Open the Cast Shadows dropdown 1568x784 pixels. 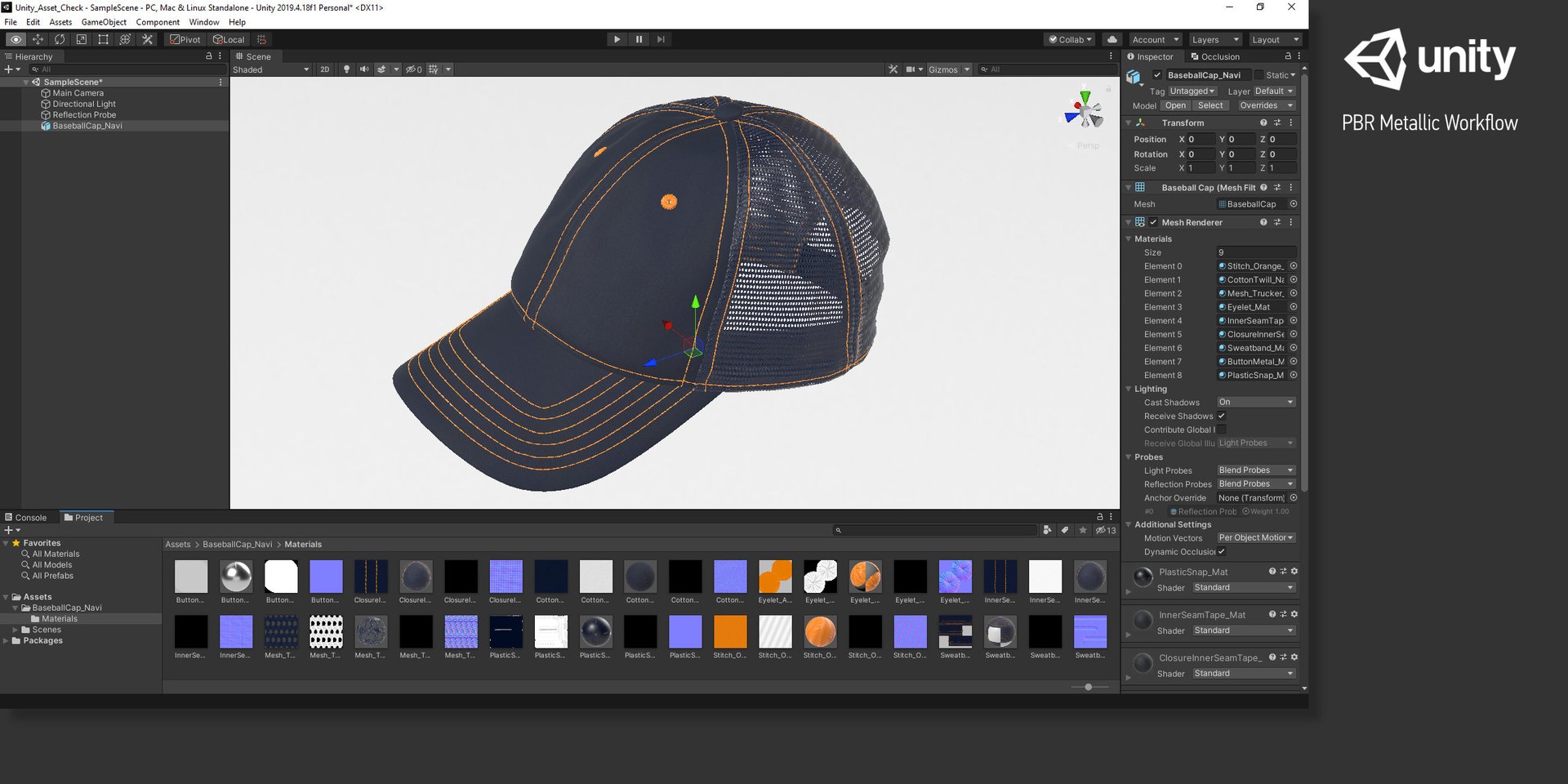point(1256,402)
